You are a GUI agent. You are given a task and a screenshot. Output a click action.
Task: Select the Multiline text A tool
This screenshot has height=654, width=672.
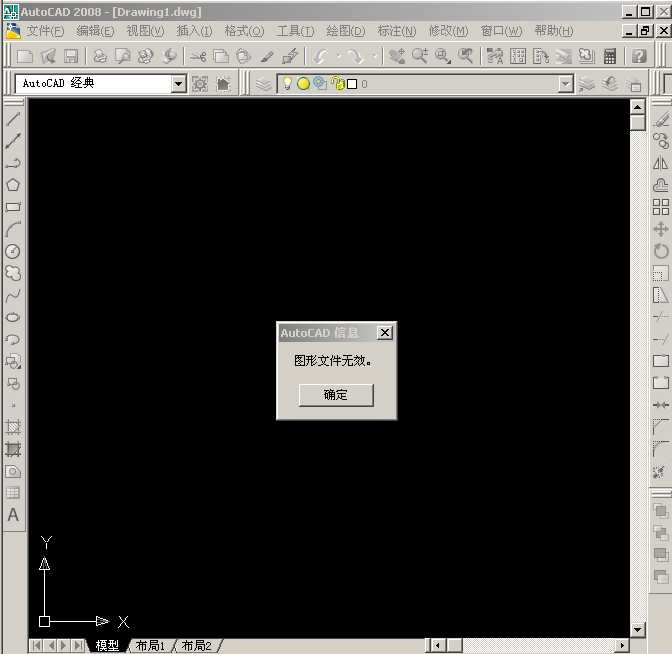tap(13, 515)
